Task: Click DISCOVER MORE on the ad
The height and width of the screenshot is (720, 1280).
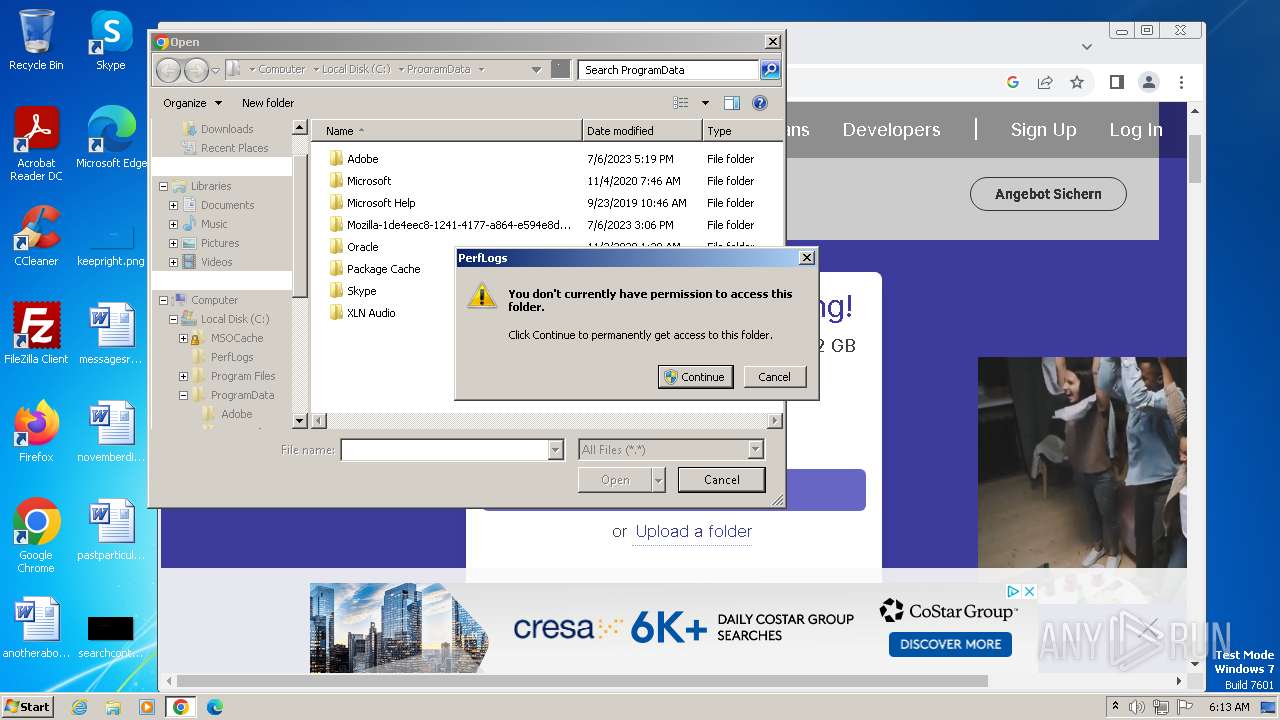Action: click(x=950, y=644)
